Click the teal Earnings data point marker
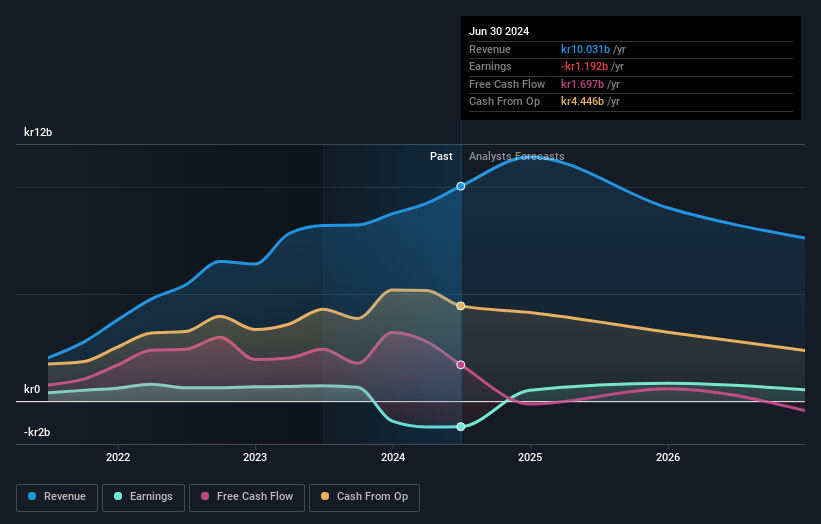Image resolution: width=821 pixels, height=524 pixels. (x=461, y=427)
